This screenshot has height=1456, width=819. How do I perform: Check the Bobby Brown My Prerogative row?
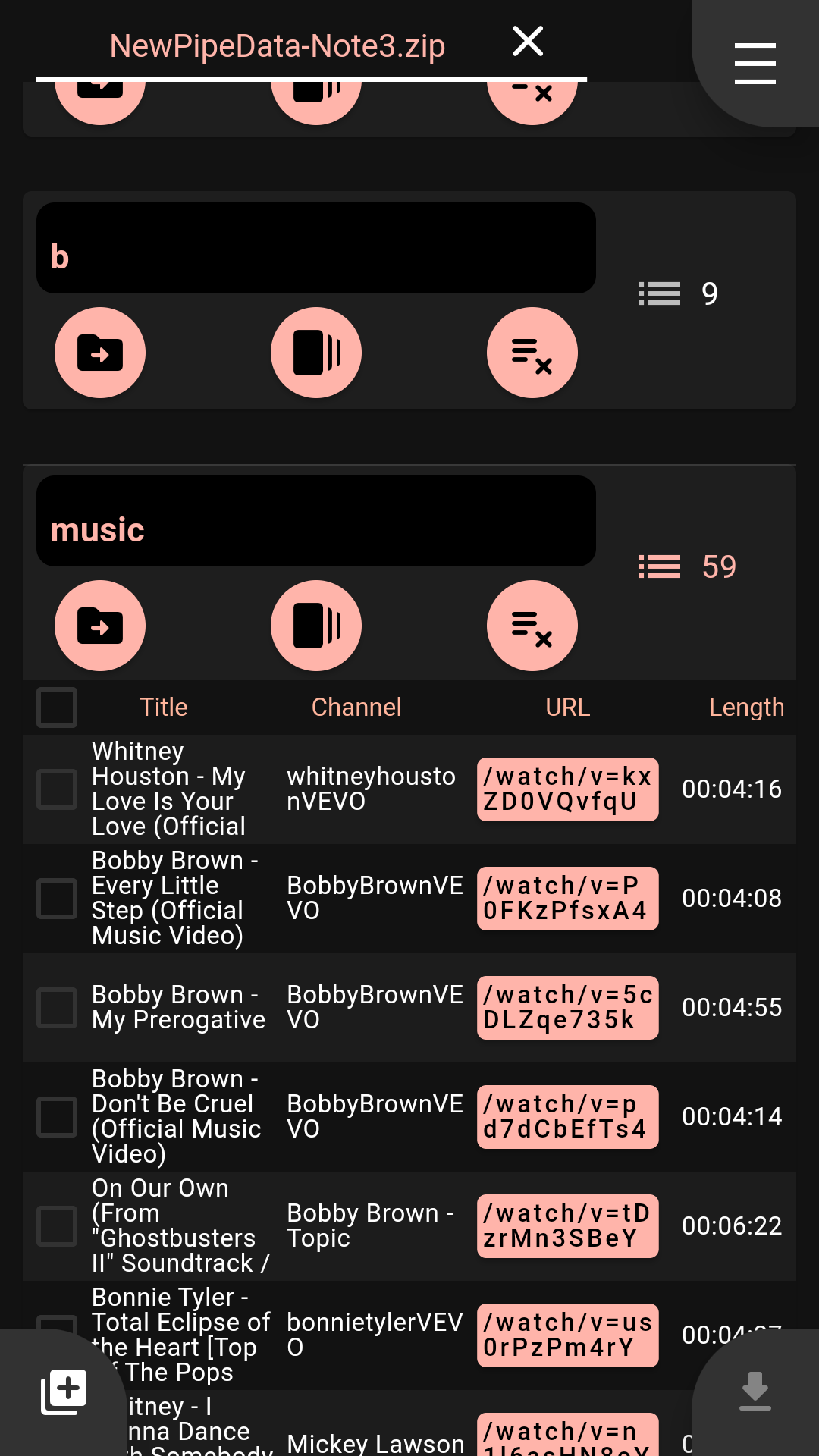57,1008
